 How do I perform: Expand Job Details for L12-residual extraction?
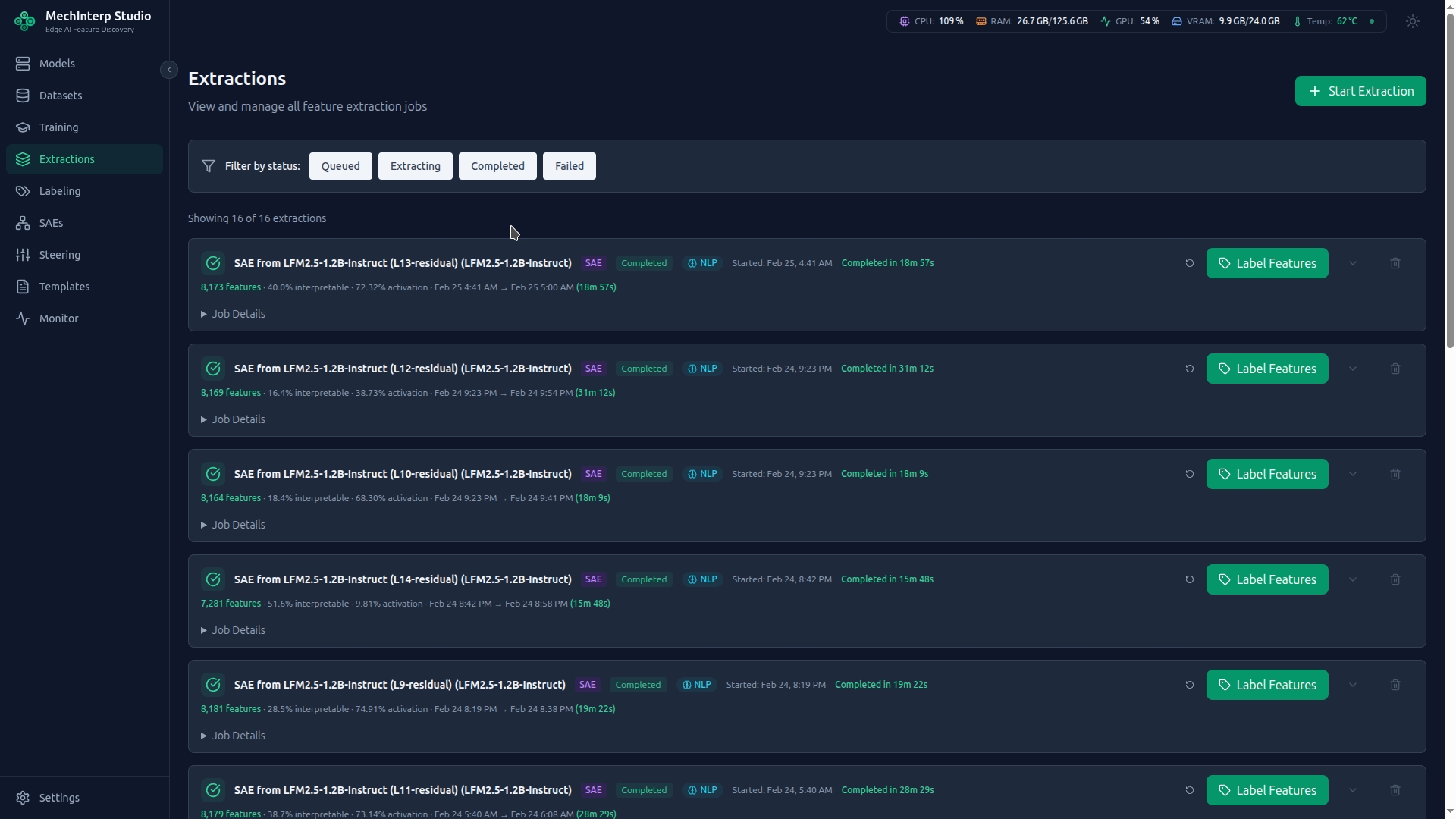(x=233, y=419)
